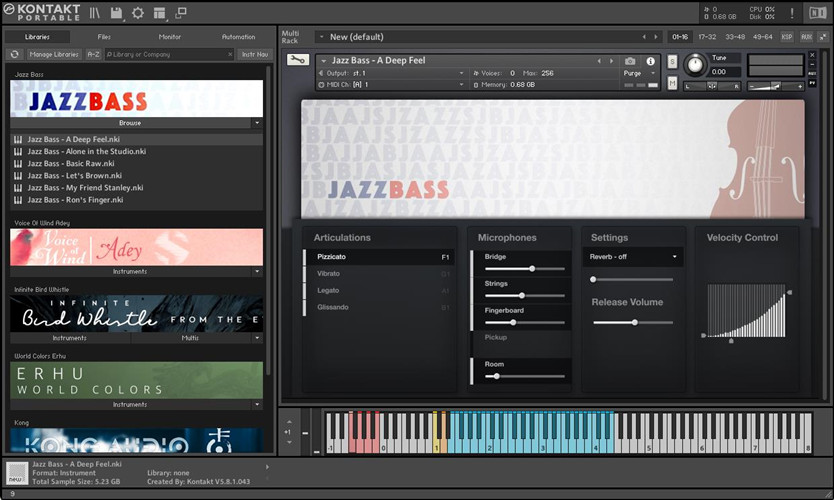Open the library browser icon in top toolbar

click(95, 13)
